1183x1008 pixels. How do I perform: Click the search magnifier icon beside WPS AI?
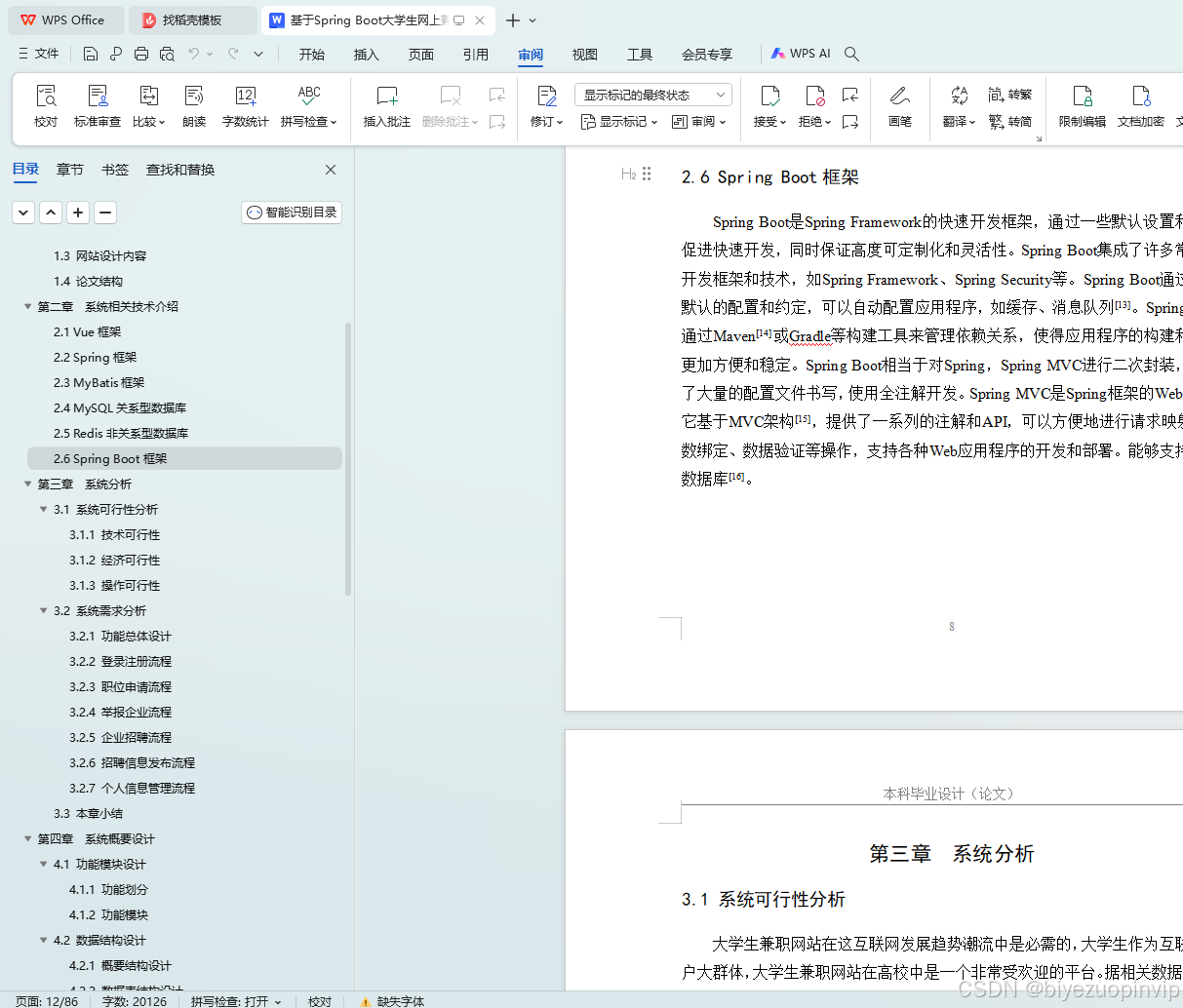[x=851, y=54]
